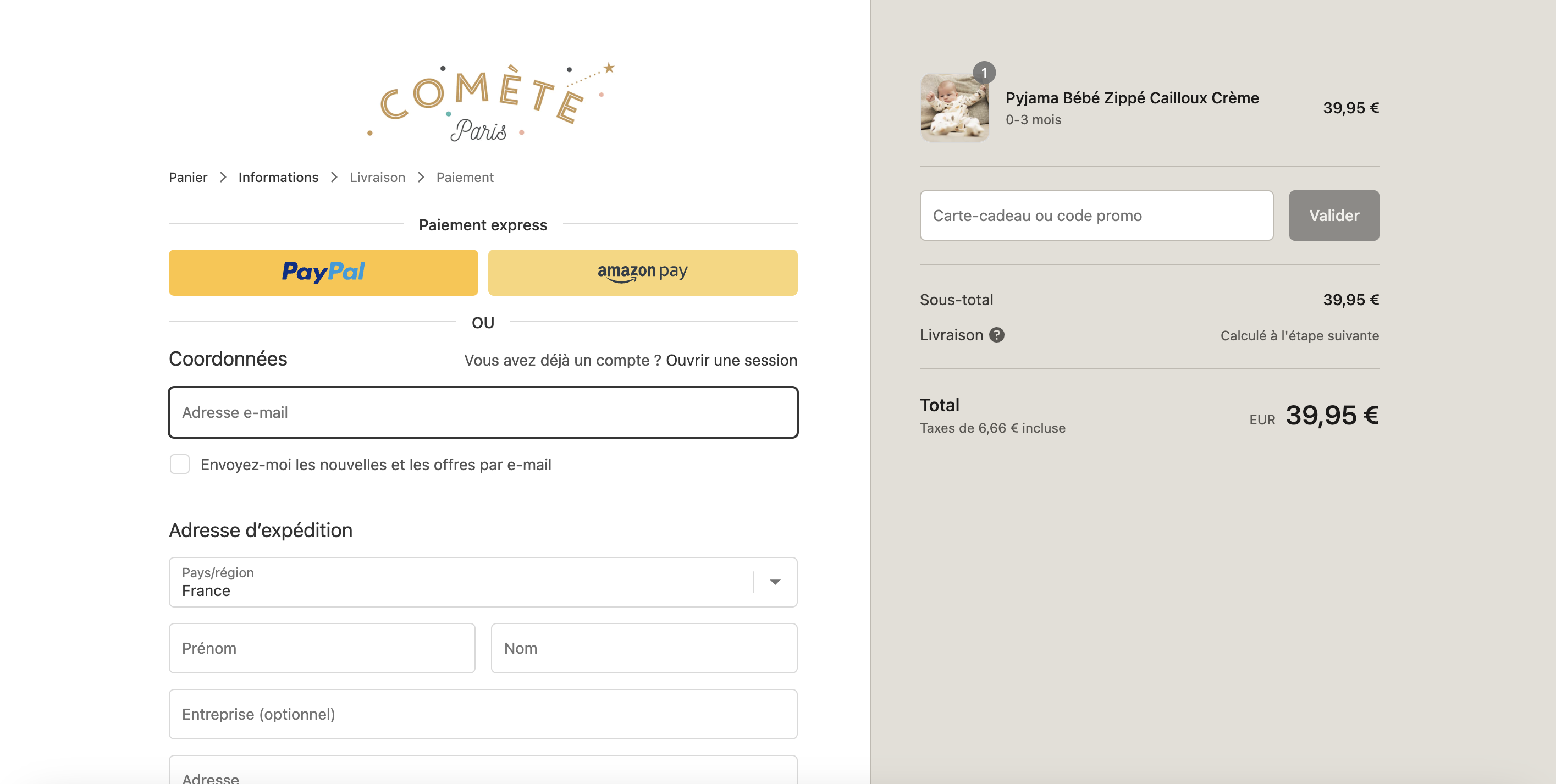
Task: Click into the Prénom field
Action: click(322, 648)
